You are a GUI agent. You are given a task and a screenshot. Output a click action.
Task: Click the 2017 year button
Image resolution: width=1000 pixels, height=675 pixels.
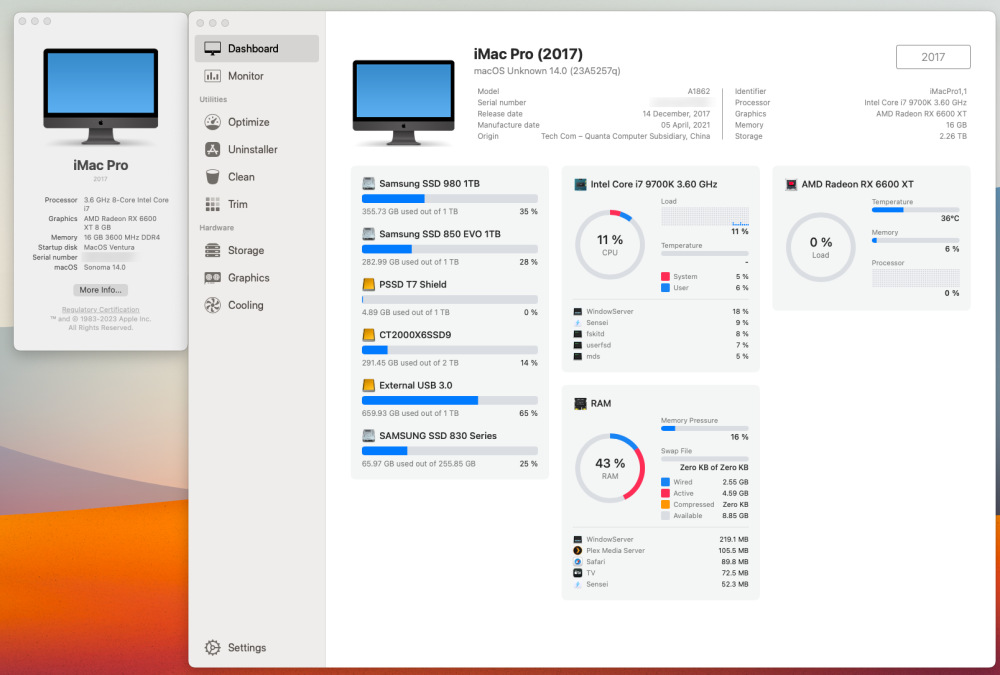pyautogui.click(x=933, y=57)
